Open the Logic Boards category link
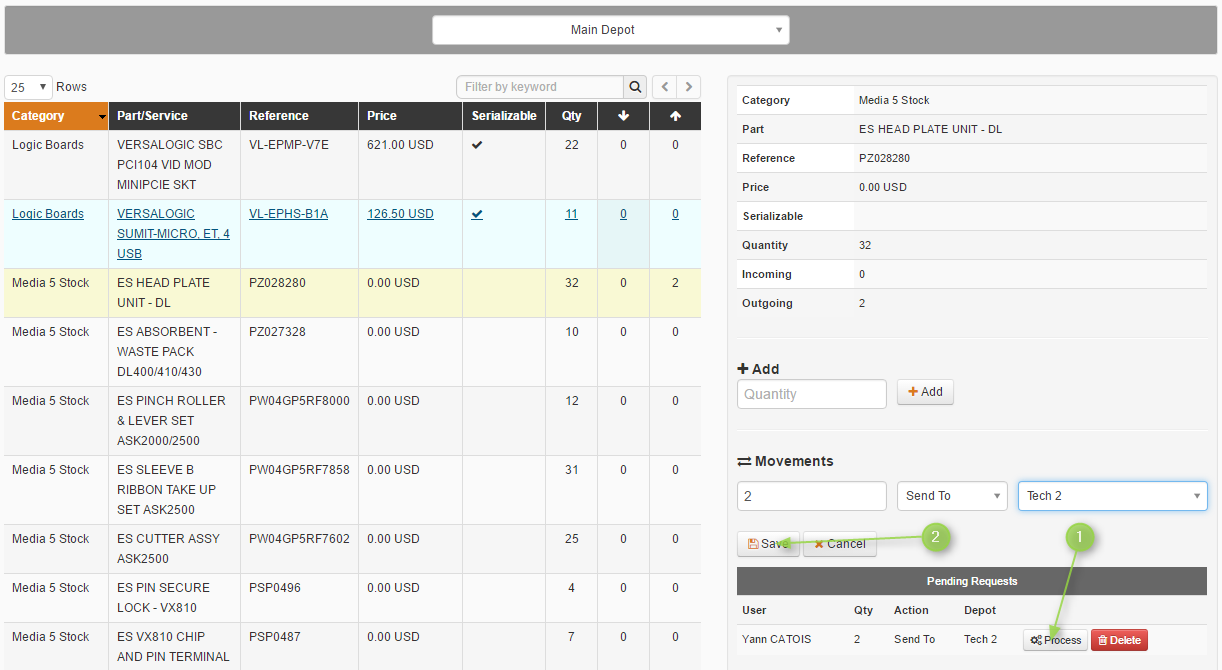This screenshot has height=670, width=1222. point(48,214)
